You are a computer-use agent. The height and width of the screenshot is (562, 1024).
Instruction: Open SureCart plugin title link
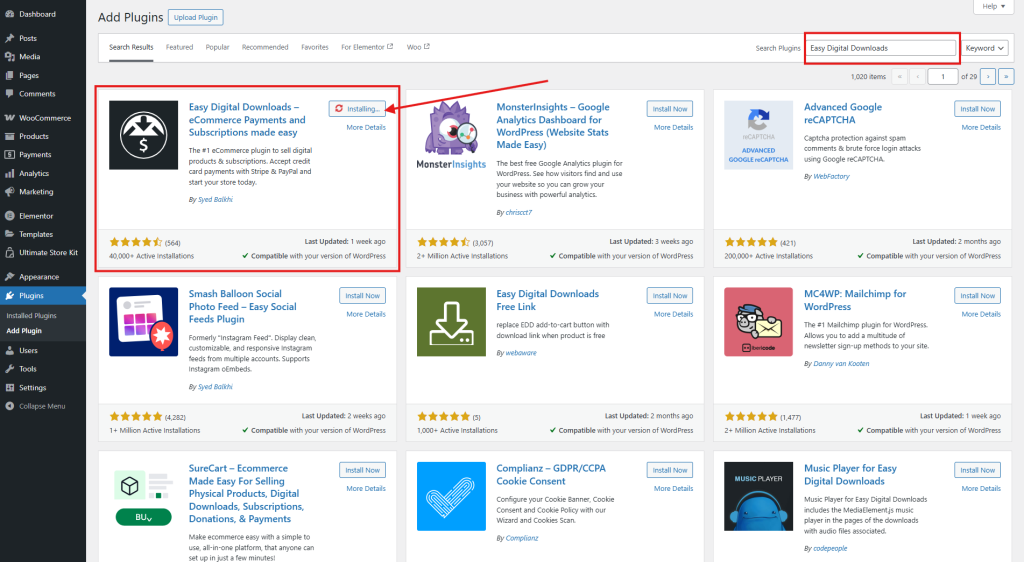tap(246, 493)
